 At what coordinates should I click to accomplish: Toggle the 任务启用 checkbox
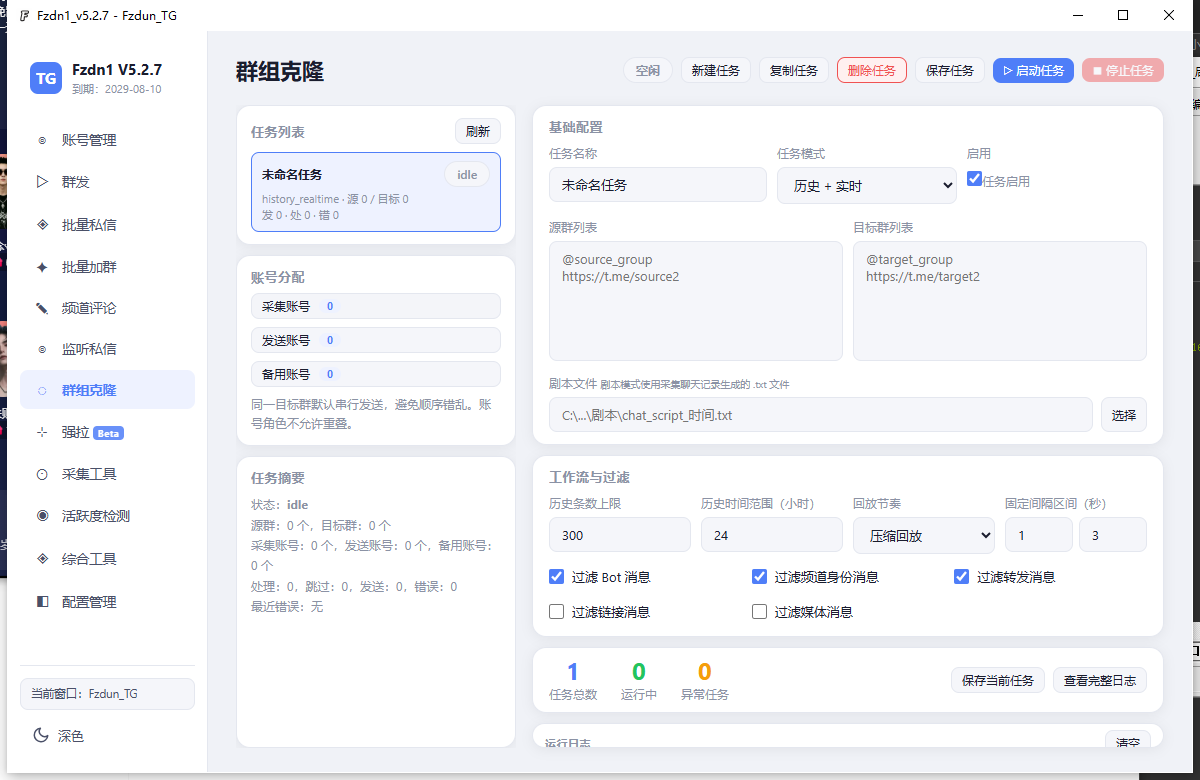[974, 179]
